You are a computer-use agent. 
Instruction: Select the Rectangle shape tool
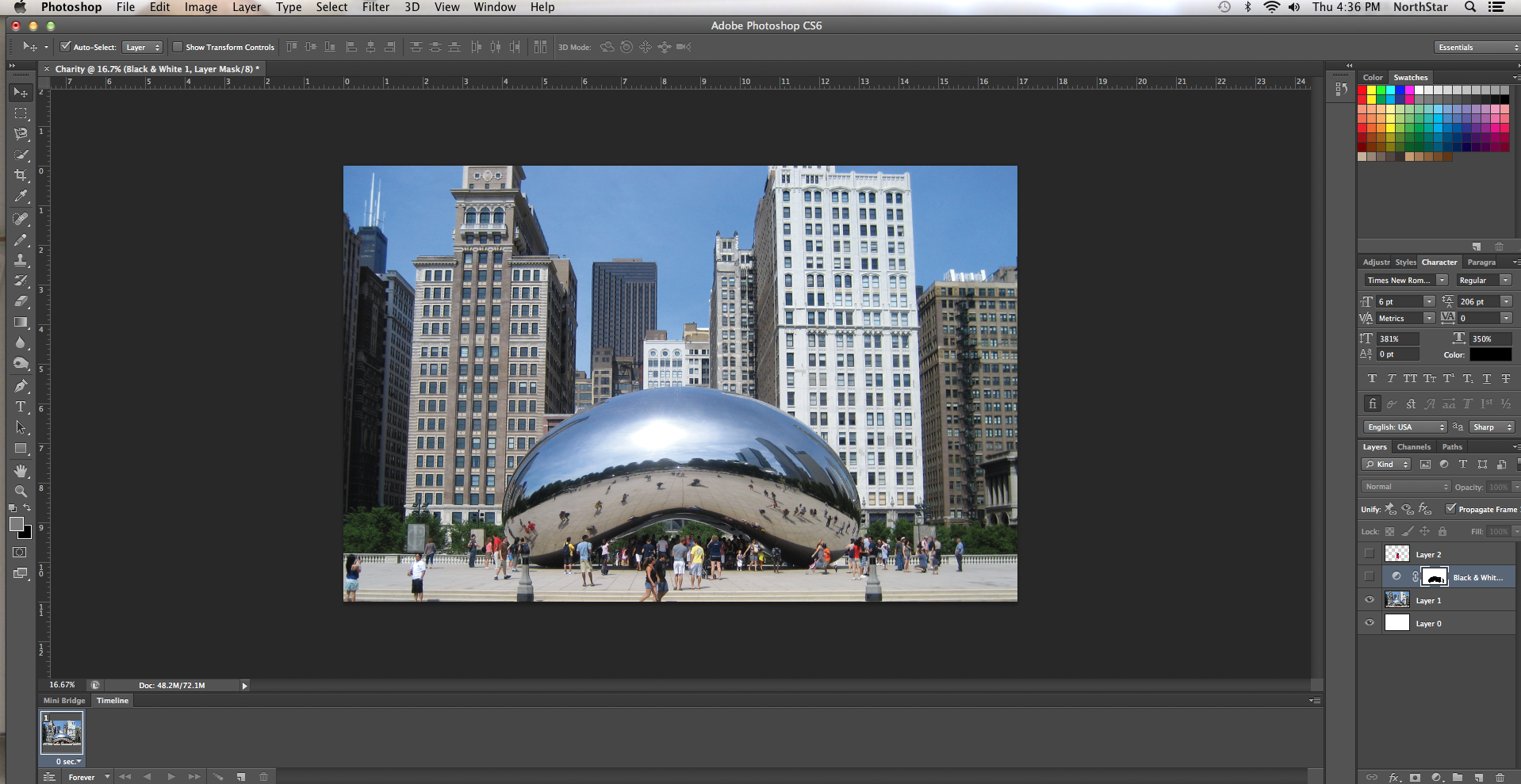21,448
